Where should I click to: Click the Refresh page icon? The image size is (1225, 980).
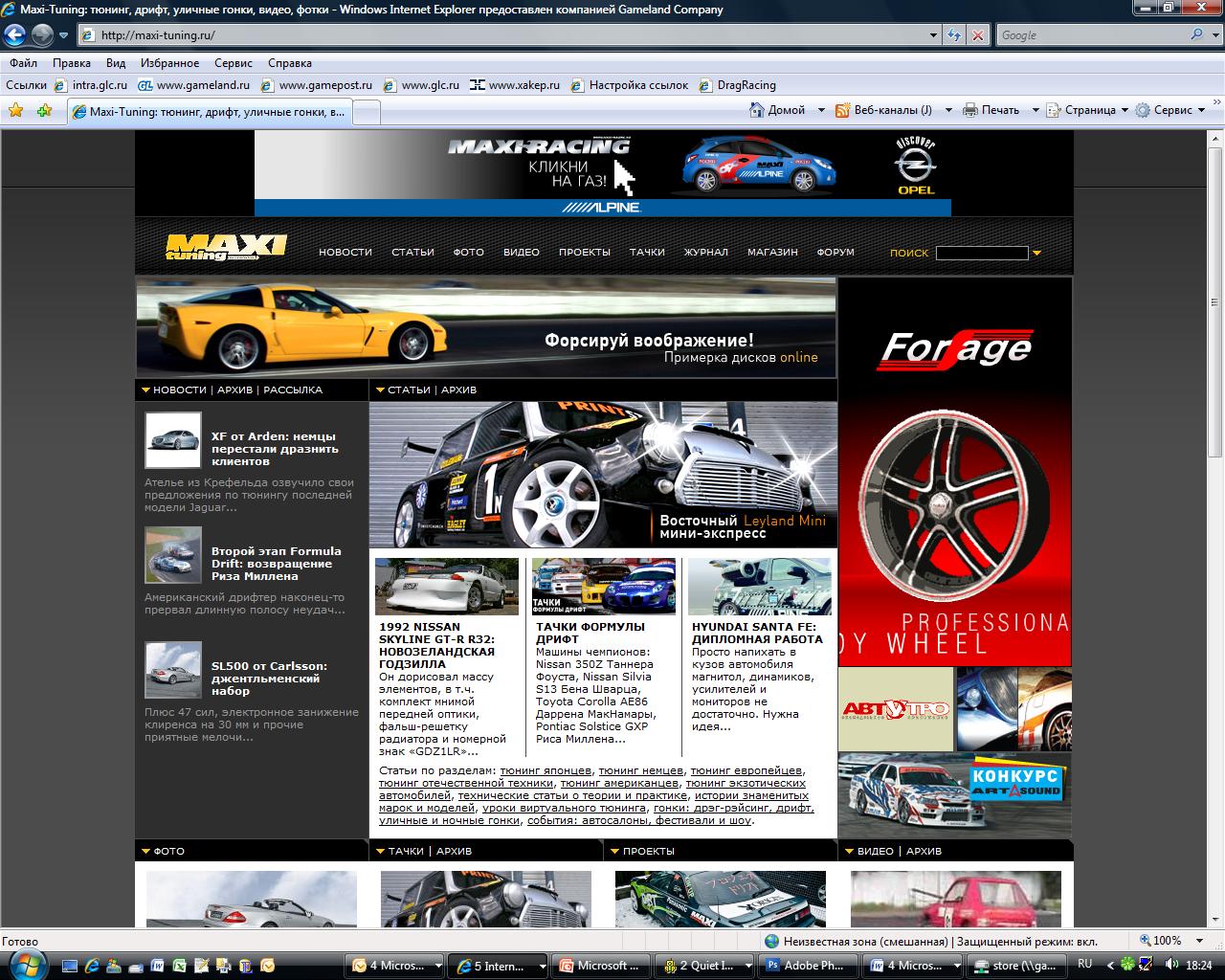tap(954, 35)
